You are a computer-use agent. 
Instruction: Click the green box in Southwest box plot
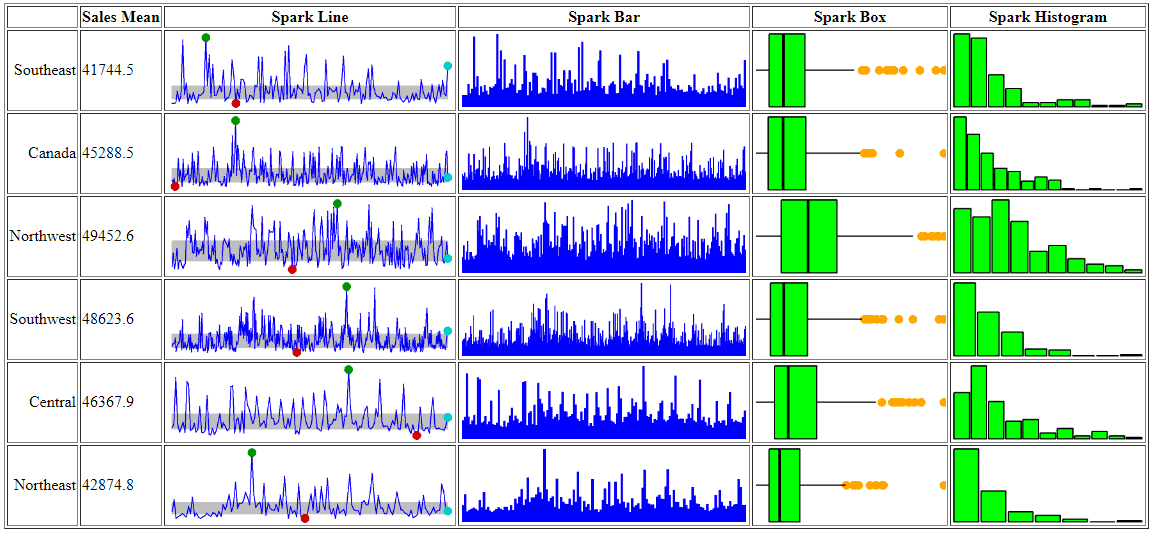point(789,320)
